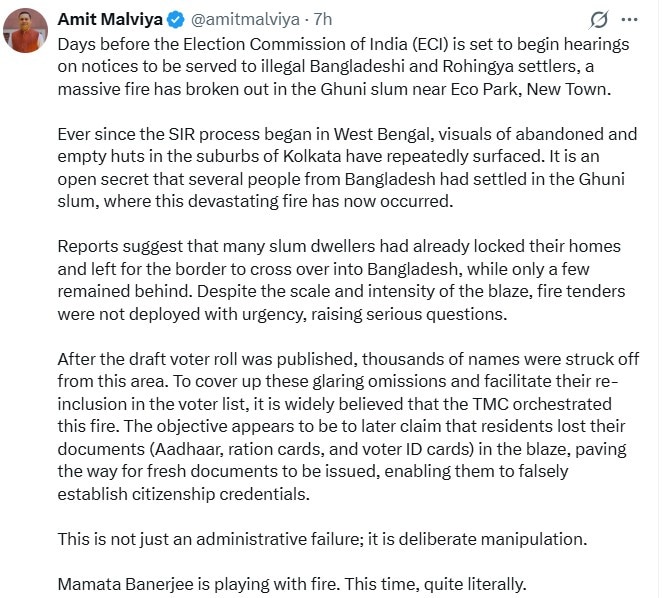Open Amit Malviya's profile picture
Screen dimensions: 669x598
pyautogui.click(x=29, y=33)
